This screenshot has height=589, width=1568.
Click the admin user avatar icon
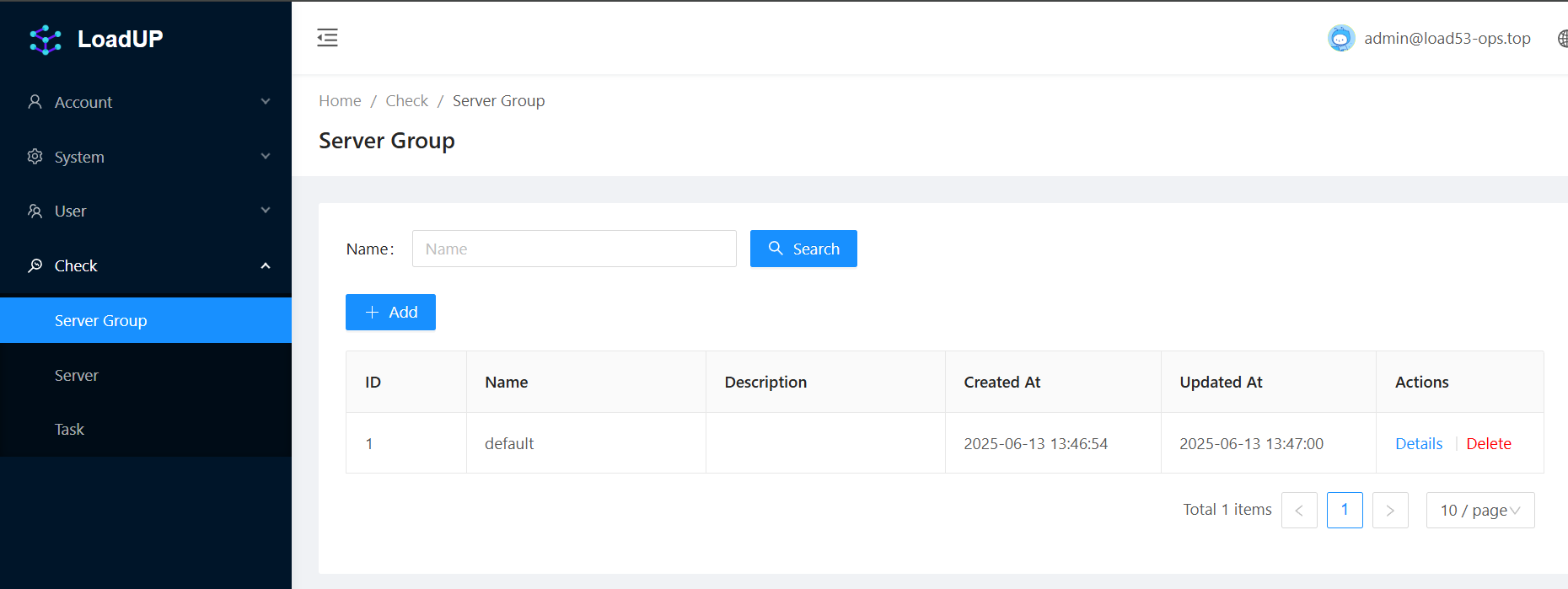1340,38
